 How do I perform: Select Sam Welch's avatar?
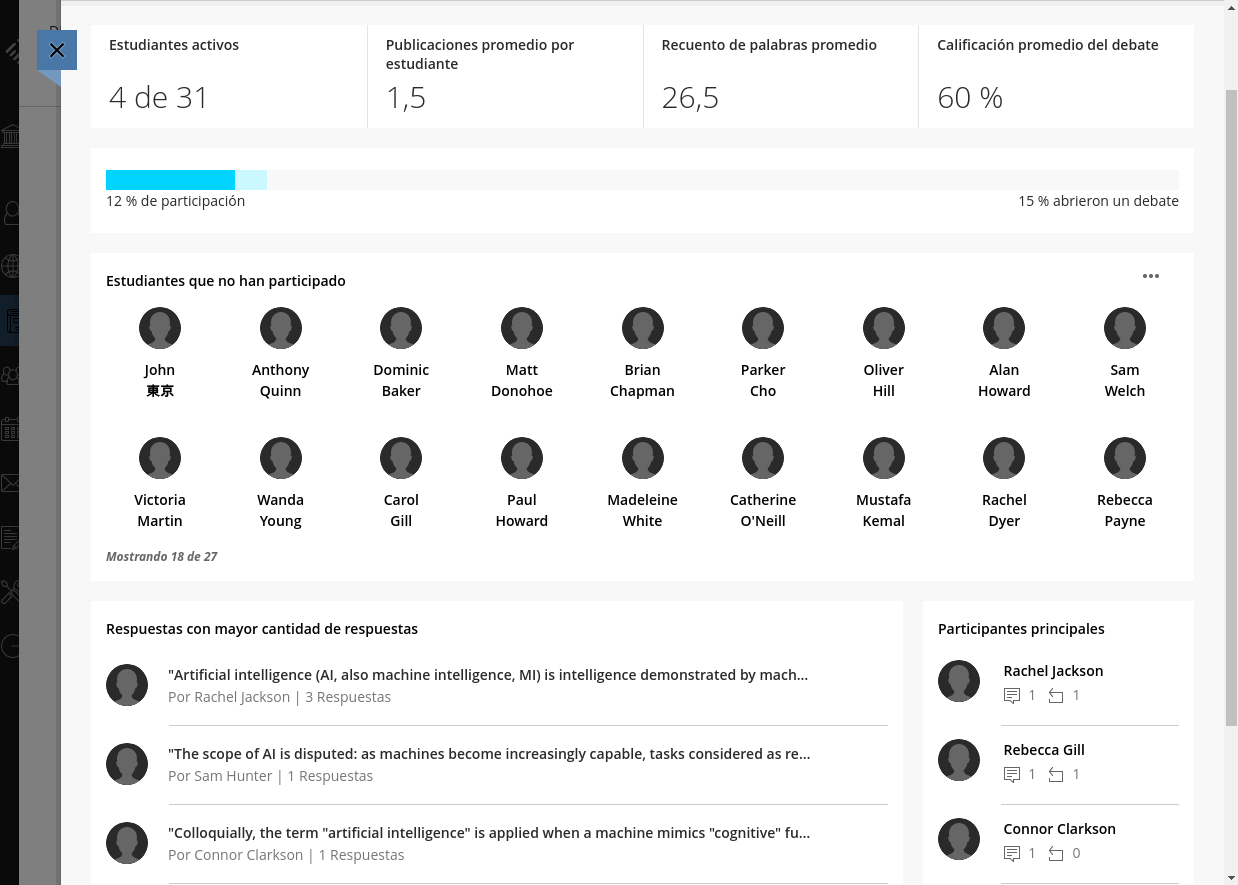[x=1125, y=328]
